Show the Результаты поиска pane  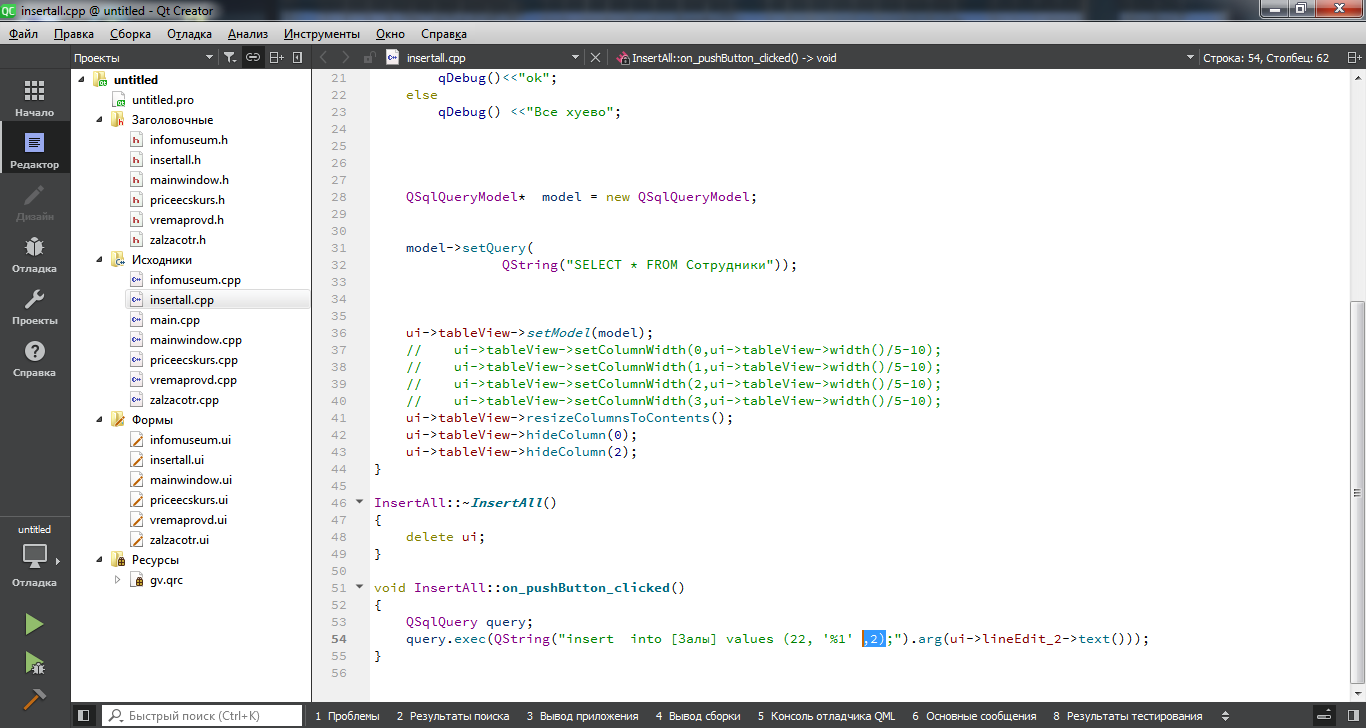pos(452,716)
